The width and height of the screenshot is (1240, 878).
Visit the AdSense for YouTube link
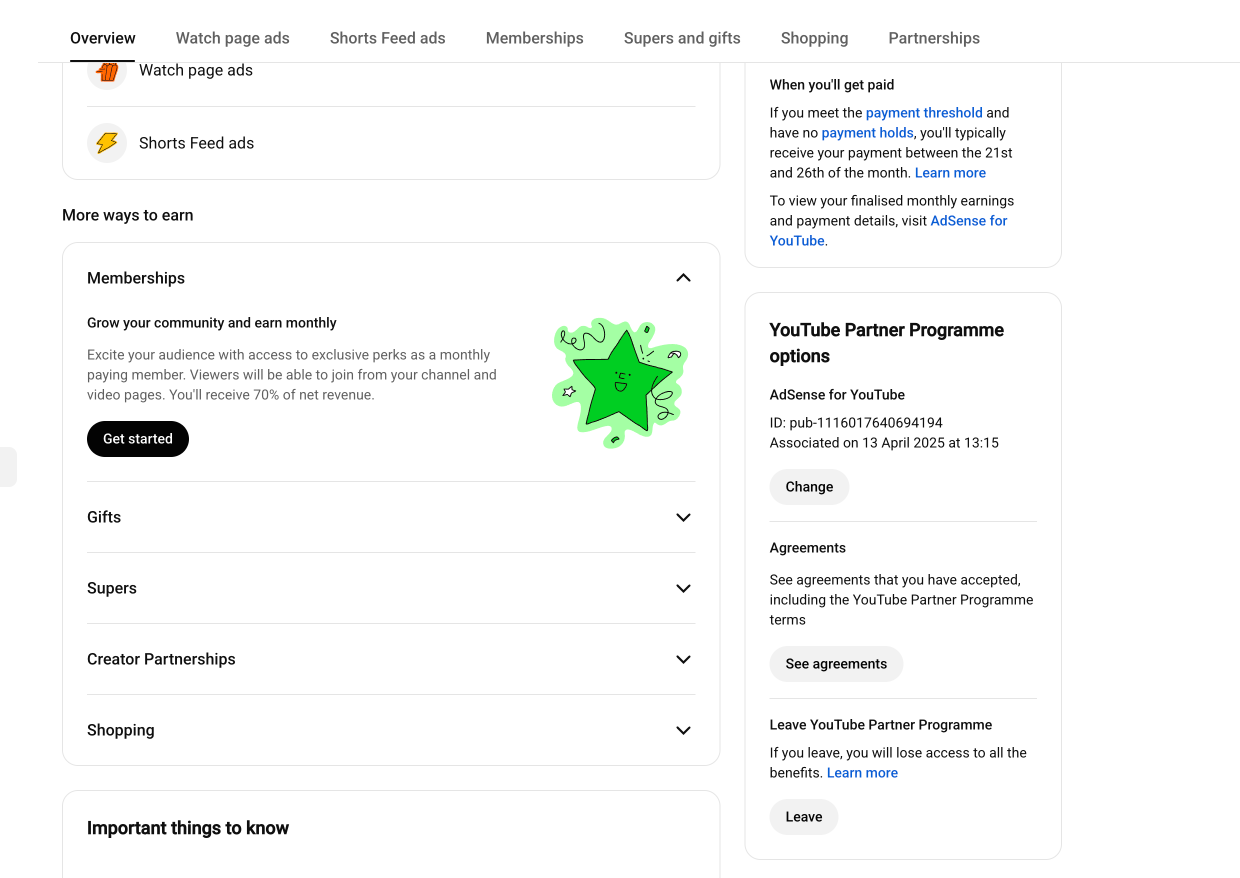[x=888, y=231]
